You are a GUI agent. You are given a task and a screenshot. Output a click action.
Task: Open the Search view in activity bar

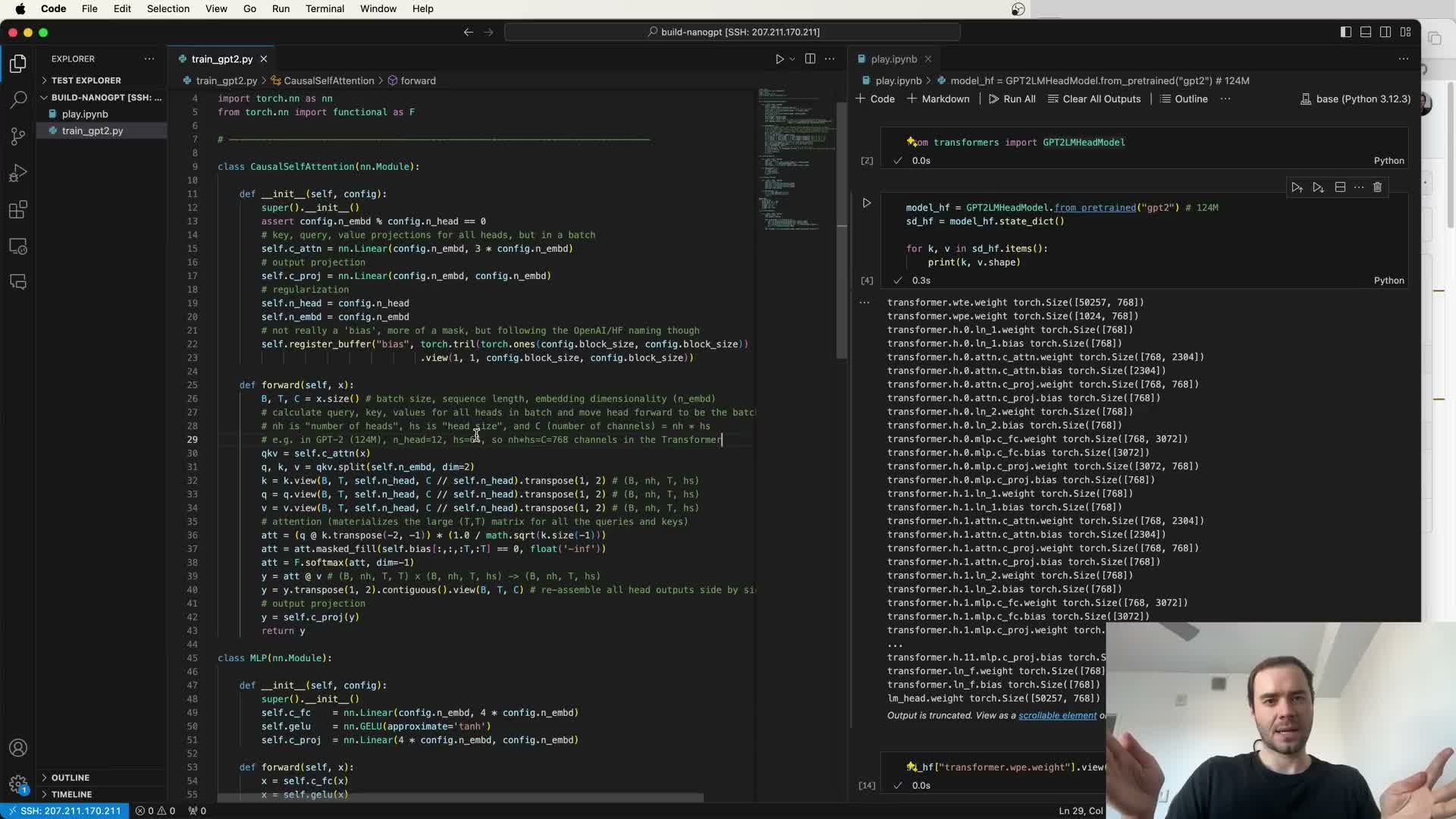pos(18,99)
